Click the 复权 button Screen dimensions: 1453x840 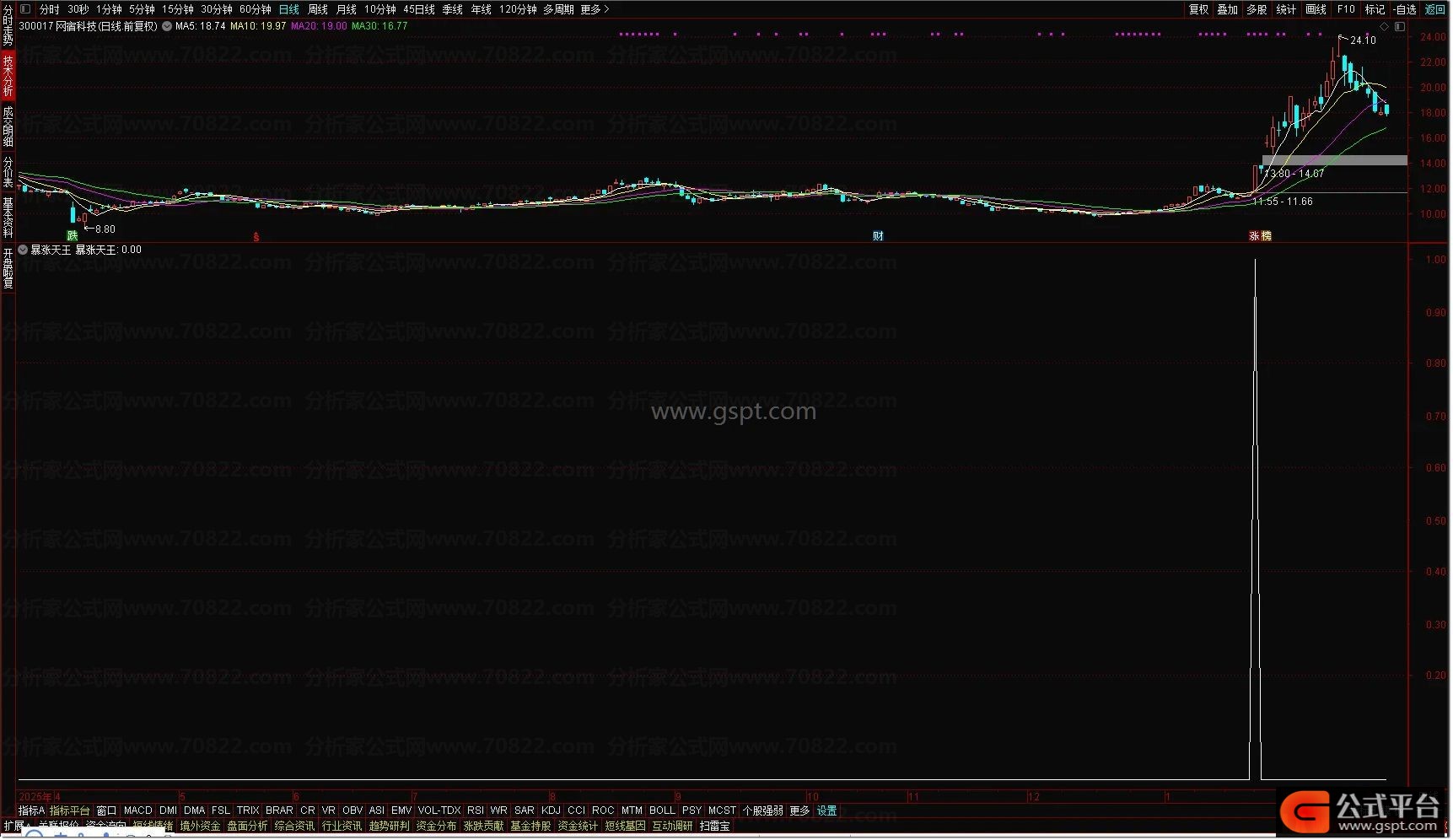point(1198,9)
